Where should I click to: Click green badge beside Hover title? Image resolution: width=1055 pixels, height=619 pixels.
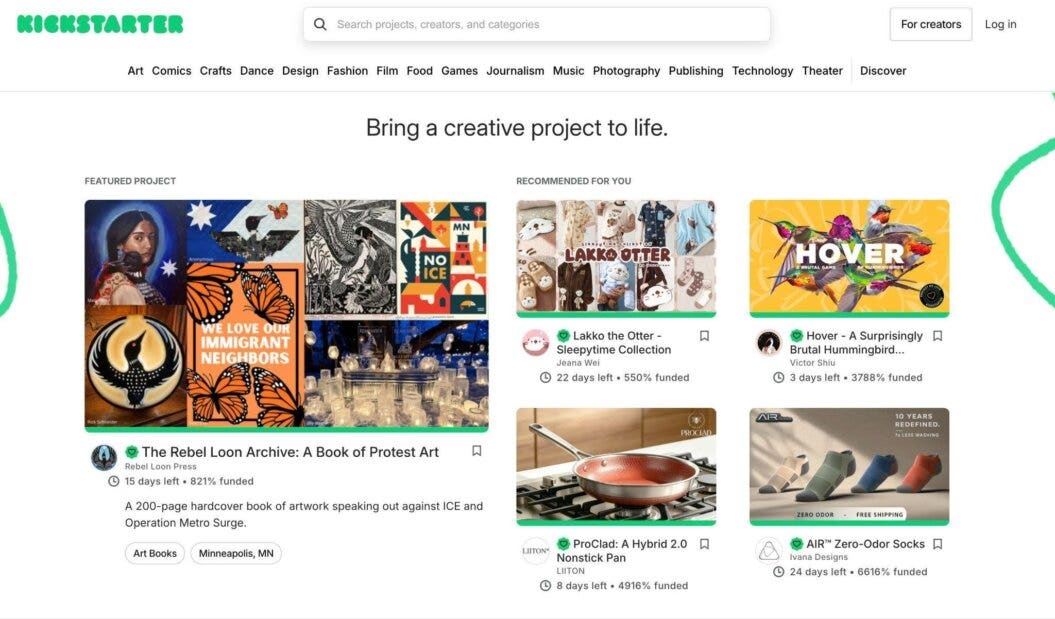click(x=796, y=336)
